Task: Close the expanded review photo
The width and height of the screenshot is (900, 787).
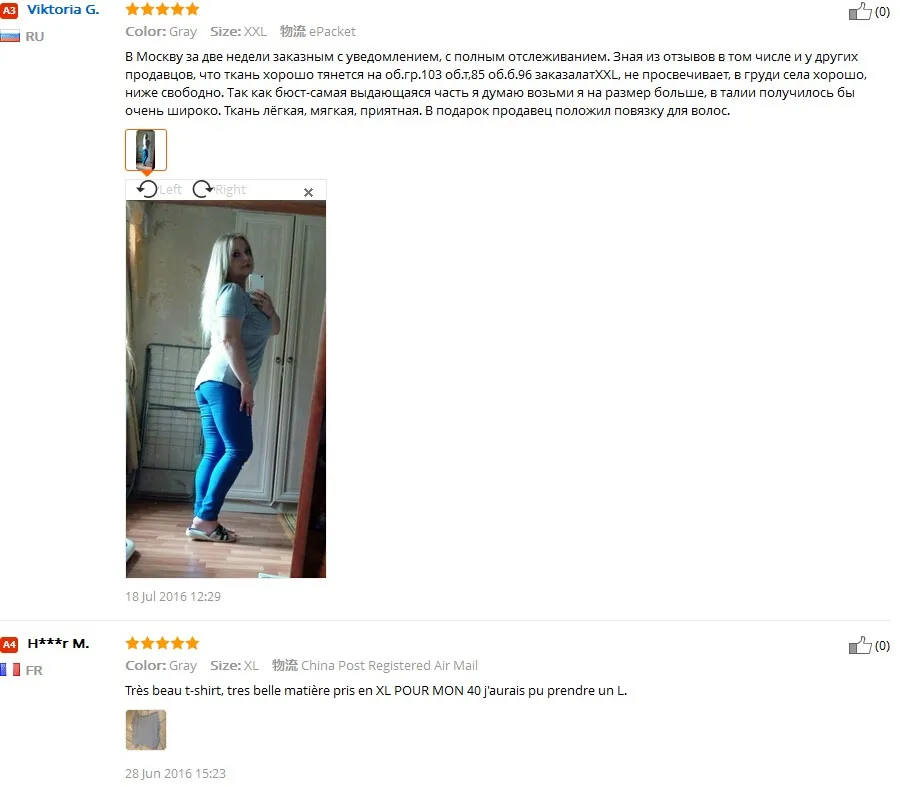Action: pos(308,192)
